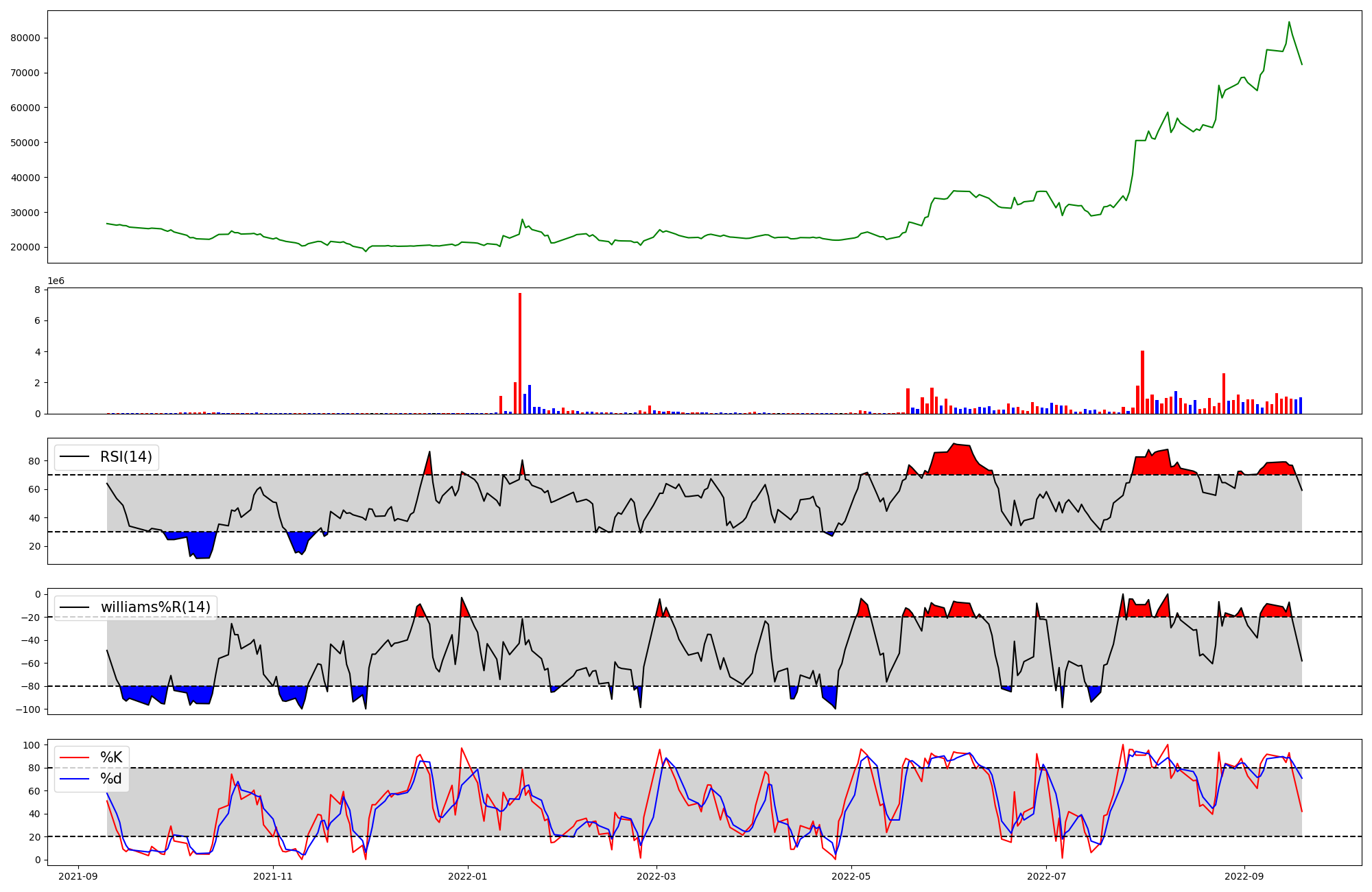1372x892 pixels.
Task: Click the RSI(14) legend label
Action: point(126,457)
